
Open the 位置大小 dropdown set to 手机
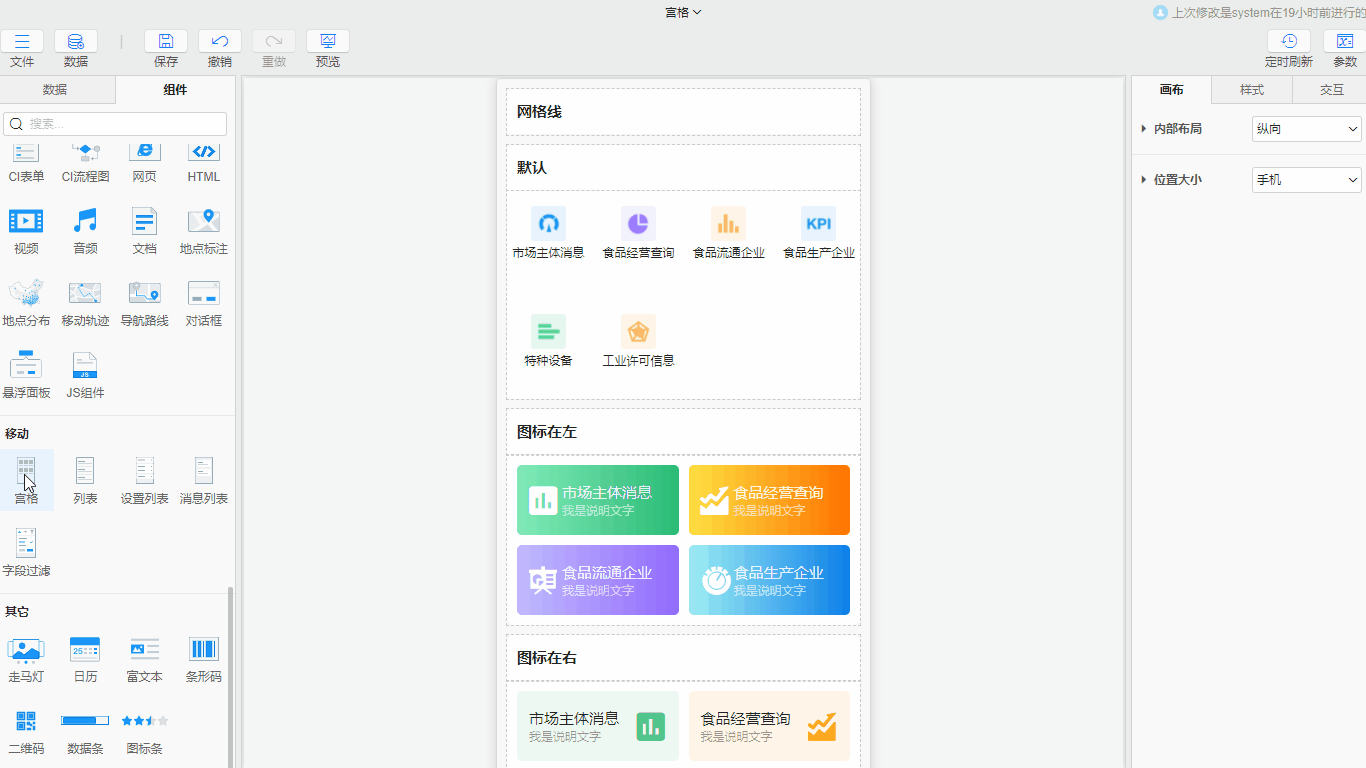click(1306, 180)
